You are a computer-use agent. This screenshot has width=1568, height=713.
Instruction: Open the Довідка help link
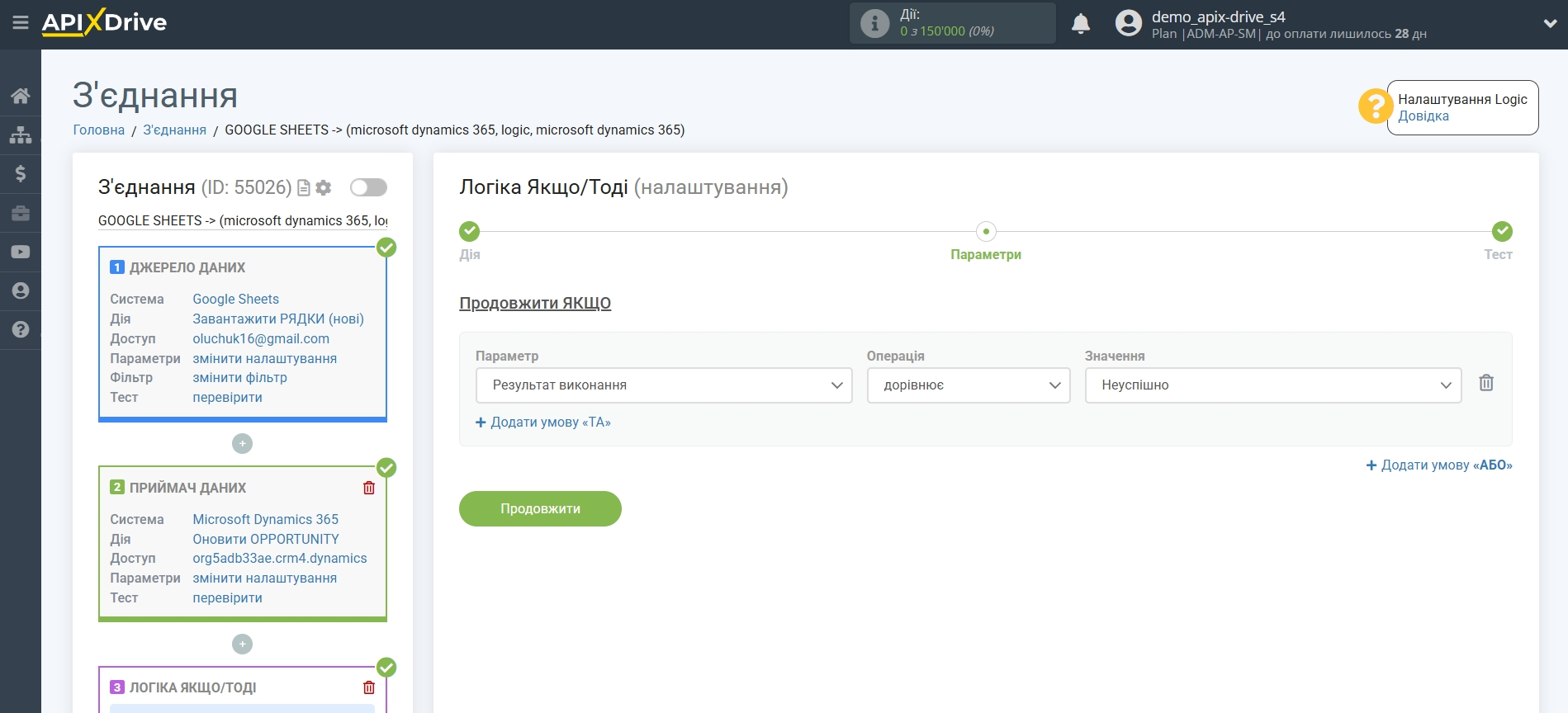[1424, 116]
